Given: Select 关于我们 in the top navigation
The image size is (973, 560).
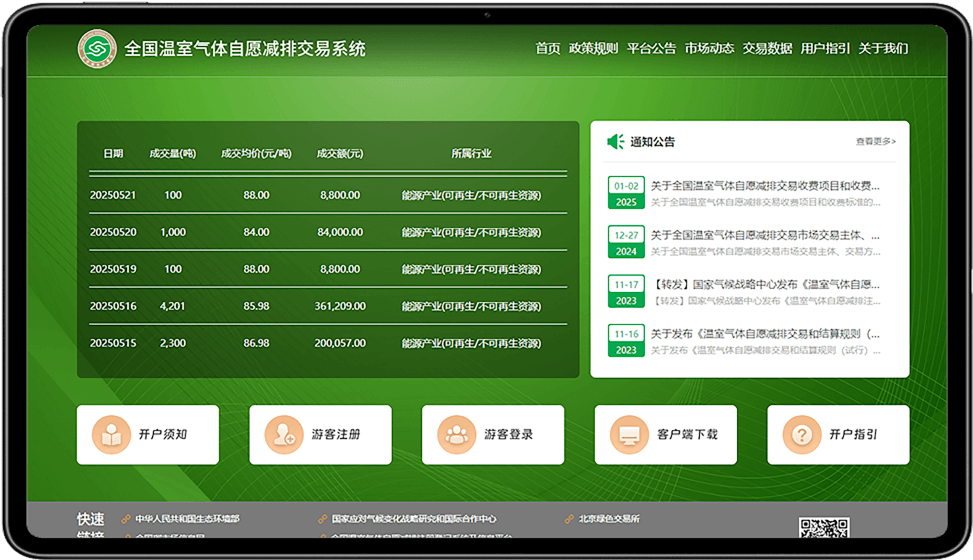Looking at the screenshot, I should tap(883, 48).
